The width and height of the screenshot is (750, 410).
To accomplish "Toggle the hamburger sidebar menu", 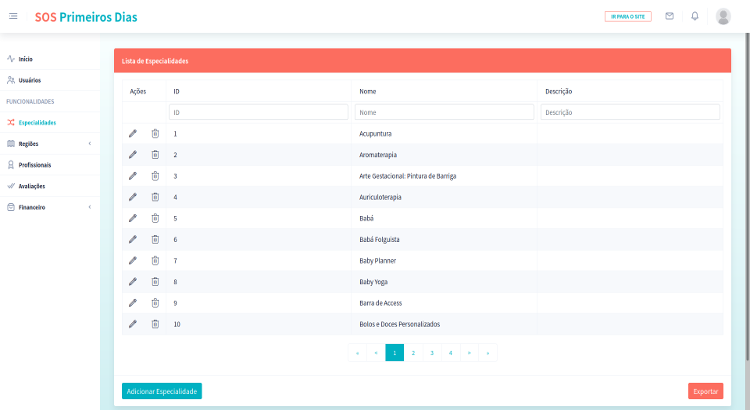I will (13, 16).
